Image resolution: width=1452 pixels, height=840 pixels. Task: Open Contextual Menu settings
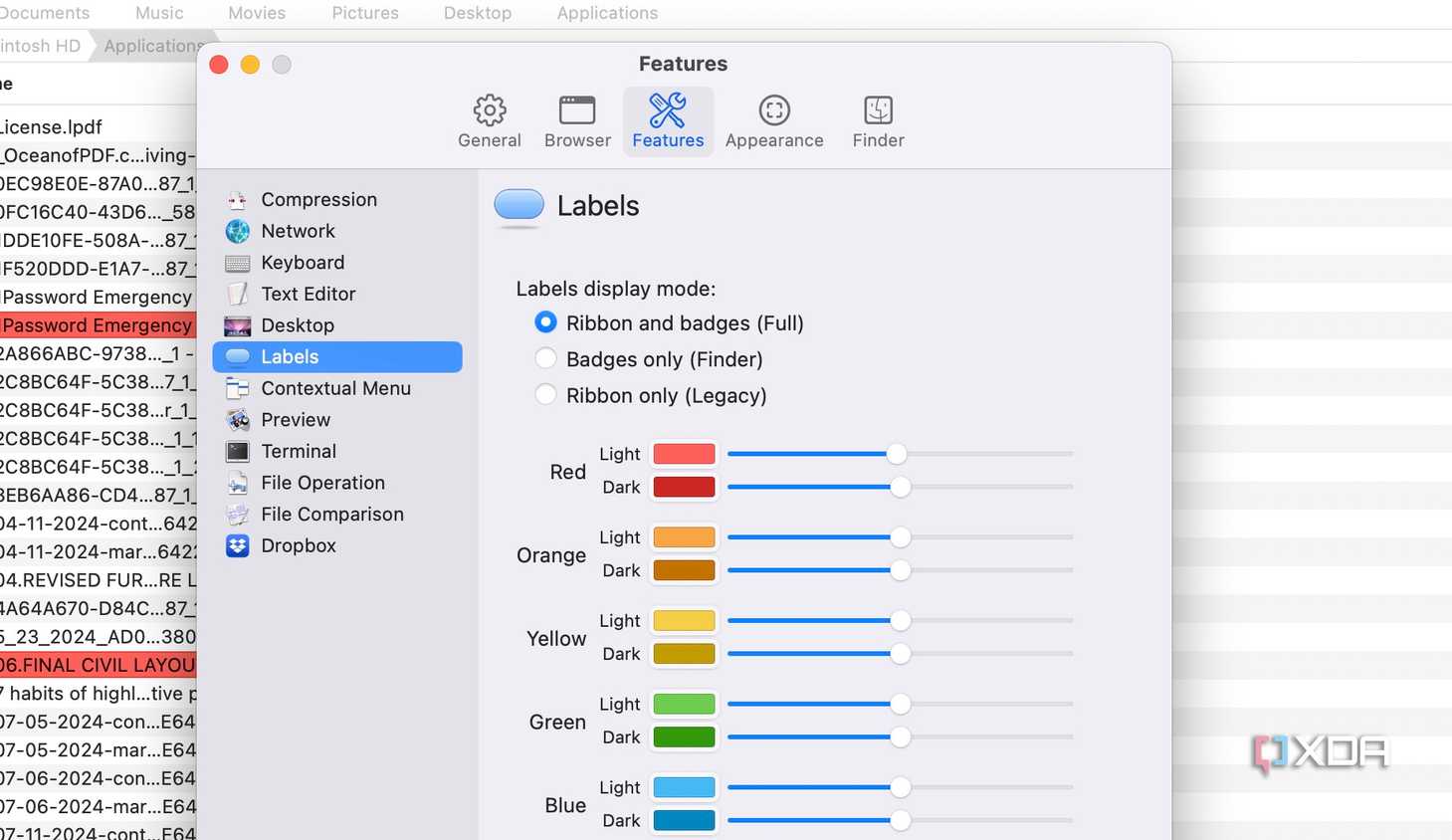pyautogui.click(x=337, y=388)
